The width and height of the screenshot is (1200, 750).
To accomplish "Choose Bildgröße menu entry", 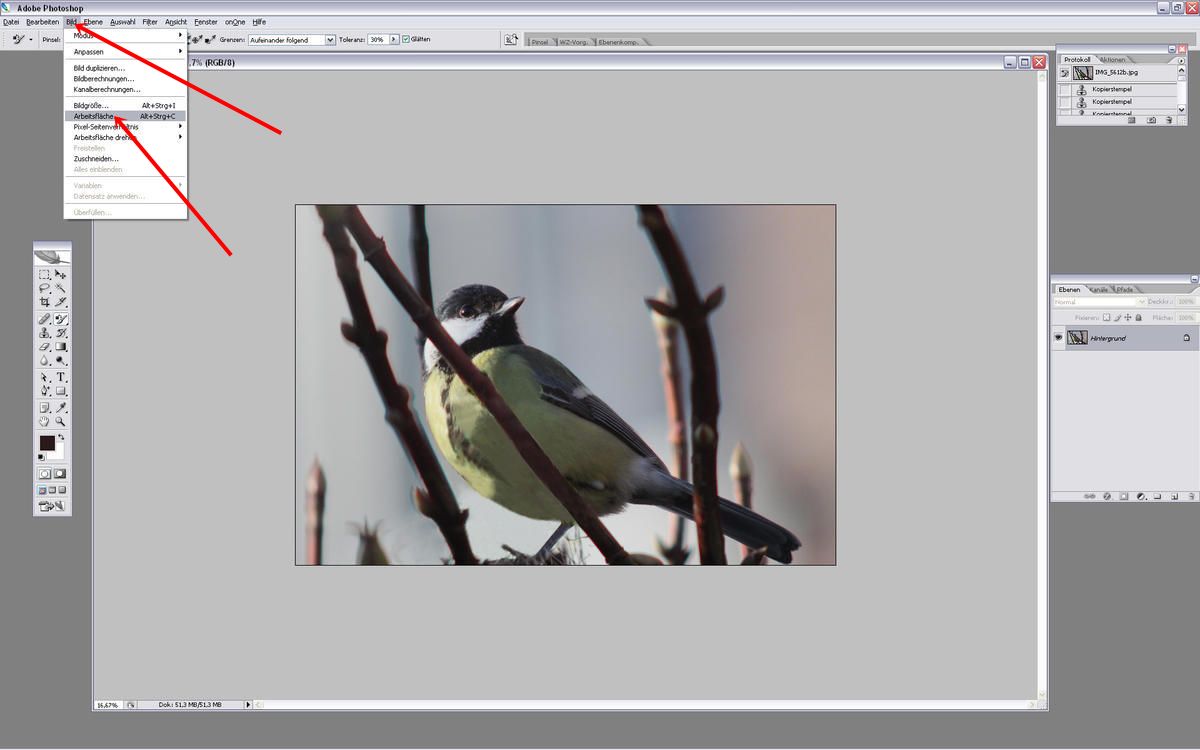I will (x=125, y=105).
